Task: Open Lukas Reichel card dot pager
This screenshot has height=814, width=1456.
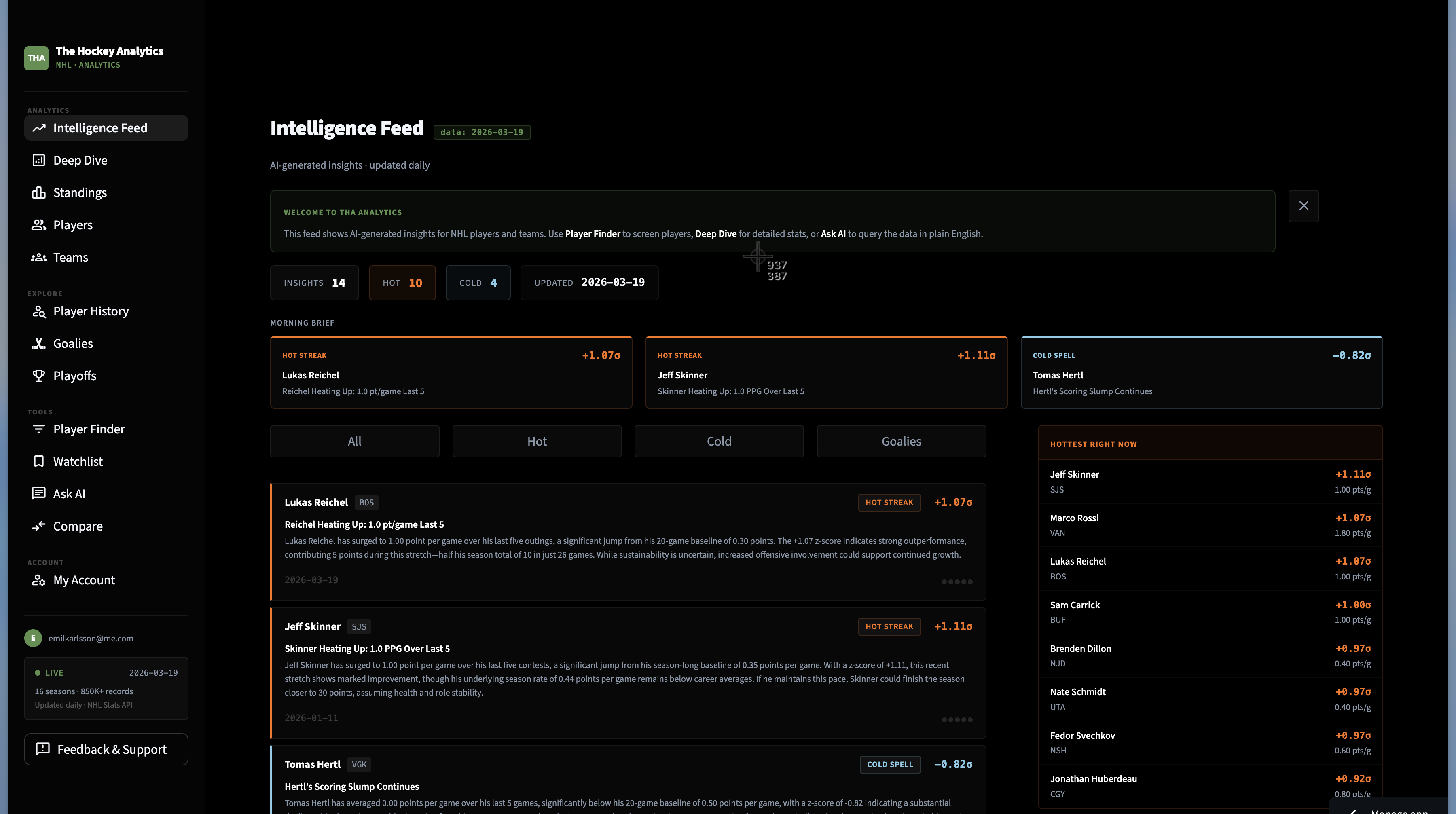Action: [x=957, y=581]
